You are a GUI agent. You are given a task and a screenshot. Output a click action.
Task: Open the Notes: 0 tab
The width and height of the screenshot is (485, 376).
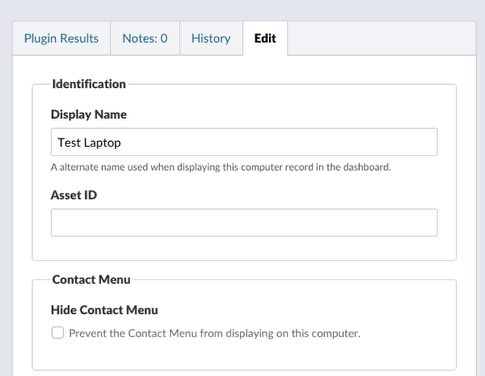pos(145,38)
